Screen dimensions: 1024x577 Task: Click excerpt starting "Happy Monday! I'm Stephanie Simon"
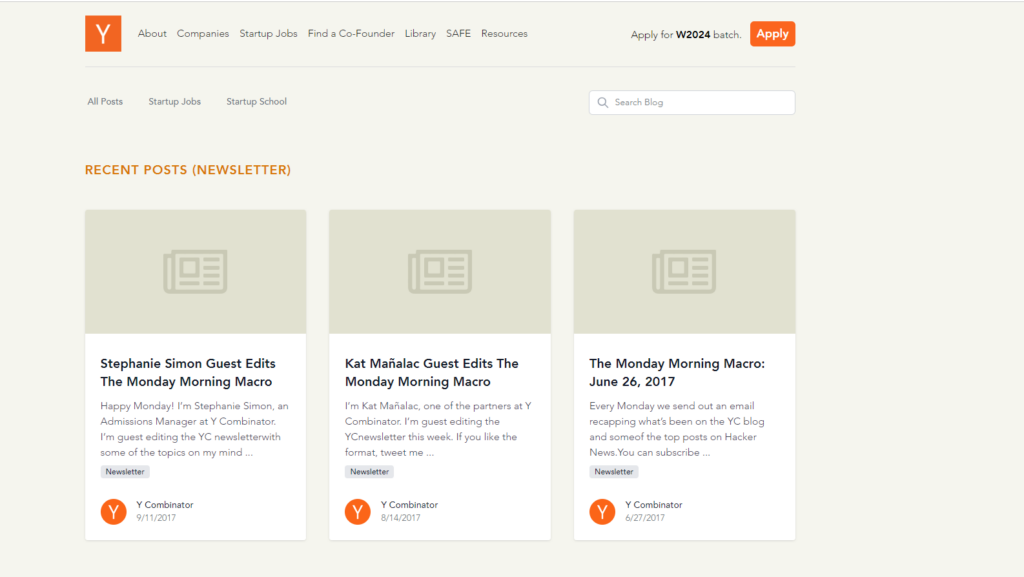coord(194,429)
